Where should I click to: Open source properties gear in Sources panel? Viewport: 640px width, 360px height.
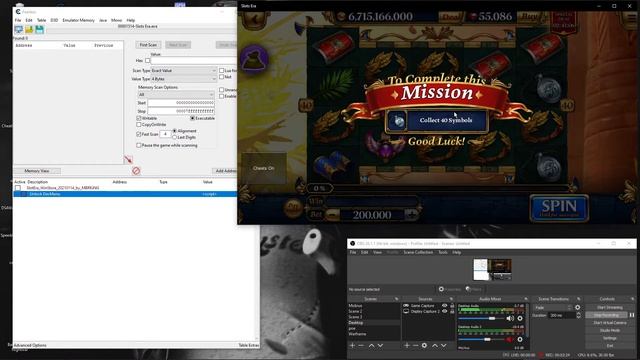[424, 345]
